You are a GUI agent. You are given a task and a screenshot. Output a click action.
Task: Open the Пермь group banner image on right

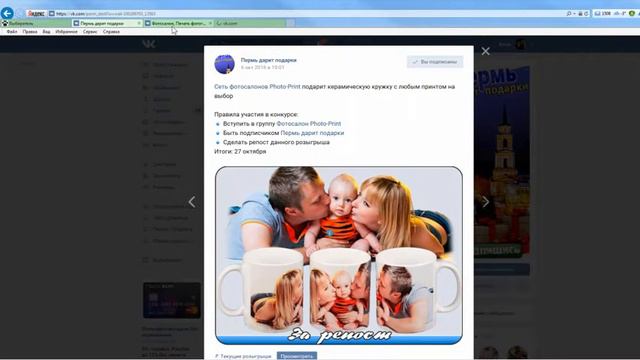point(502,162)
